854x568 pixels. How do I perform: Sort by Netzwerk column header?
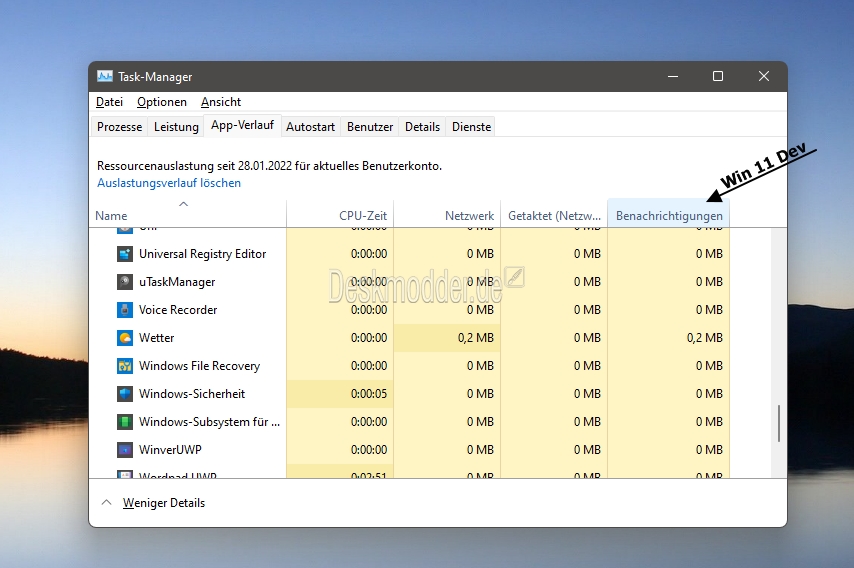point(447,212)
